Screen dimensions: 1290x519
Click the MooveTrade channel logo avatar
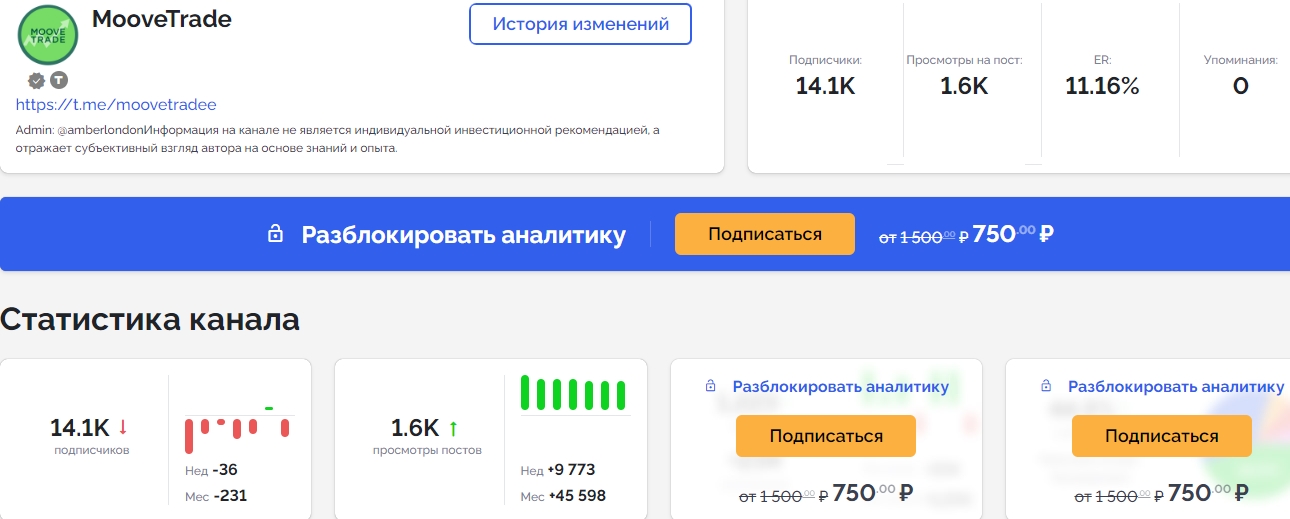[x=48, y=36]
